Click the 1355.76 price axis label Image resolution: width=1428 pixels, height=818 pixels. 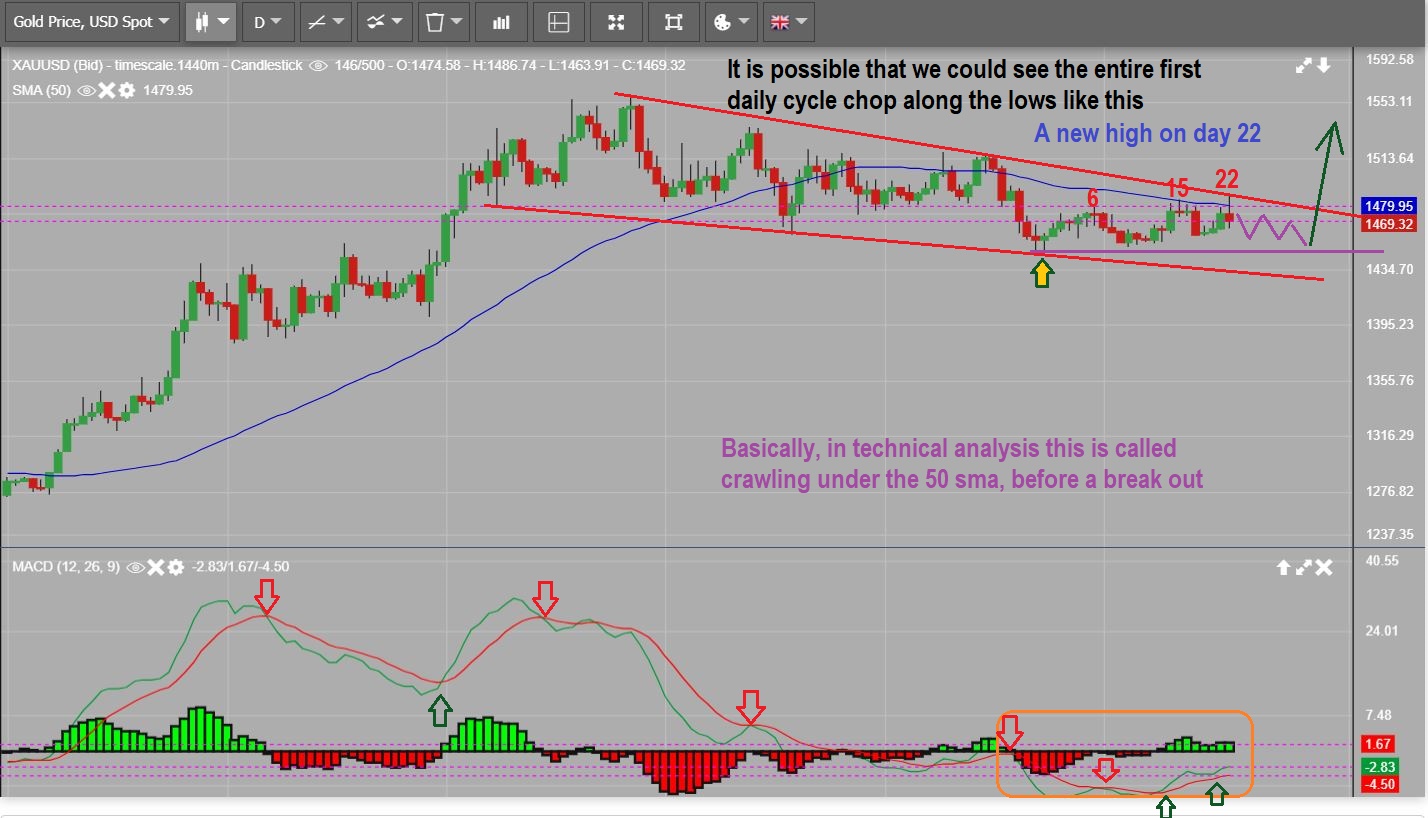[x=1390, y=380]
